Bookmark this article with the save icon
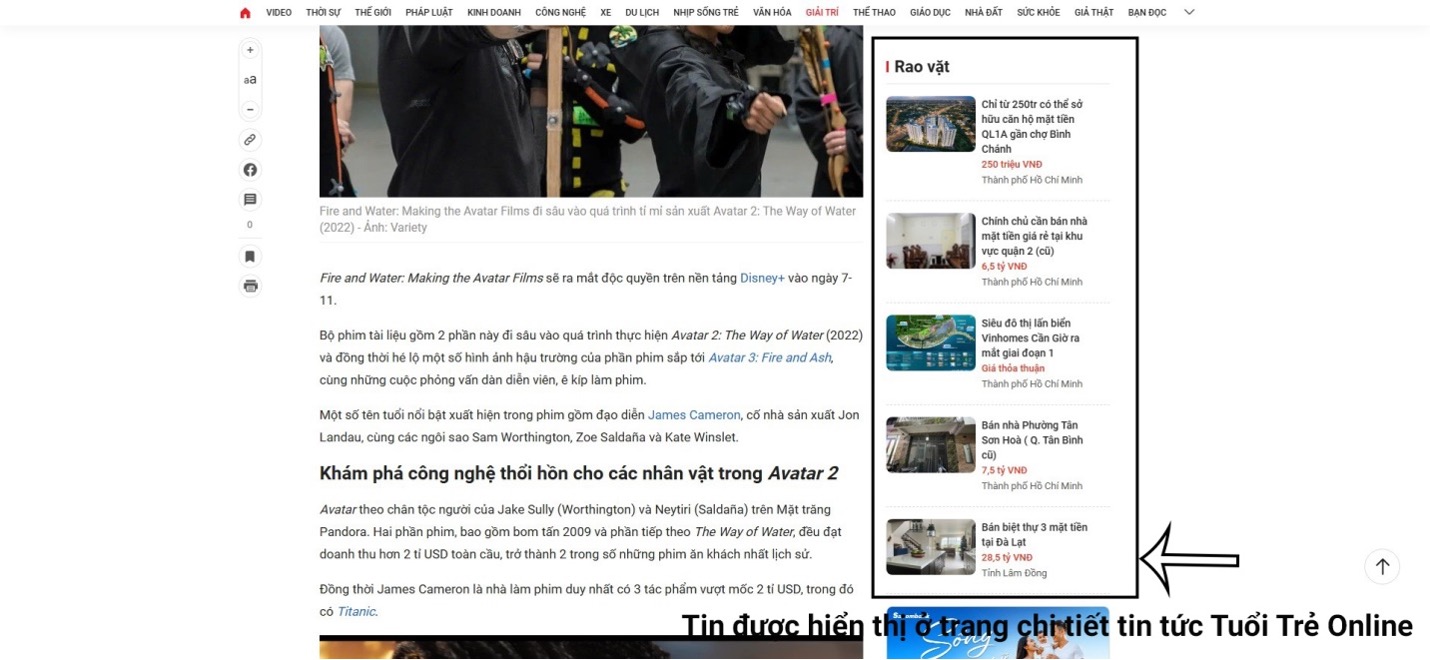1430x660 pixels. [250, 256]
